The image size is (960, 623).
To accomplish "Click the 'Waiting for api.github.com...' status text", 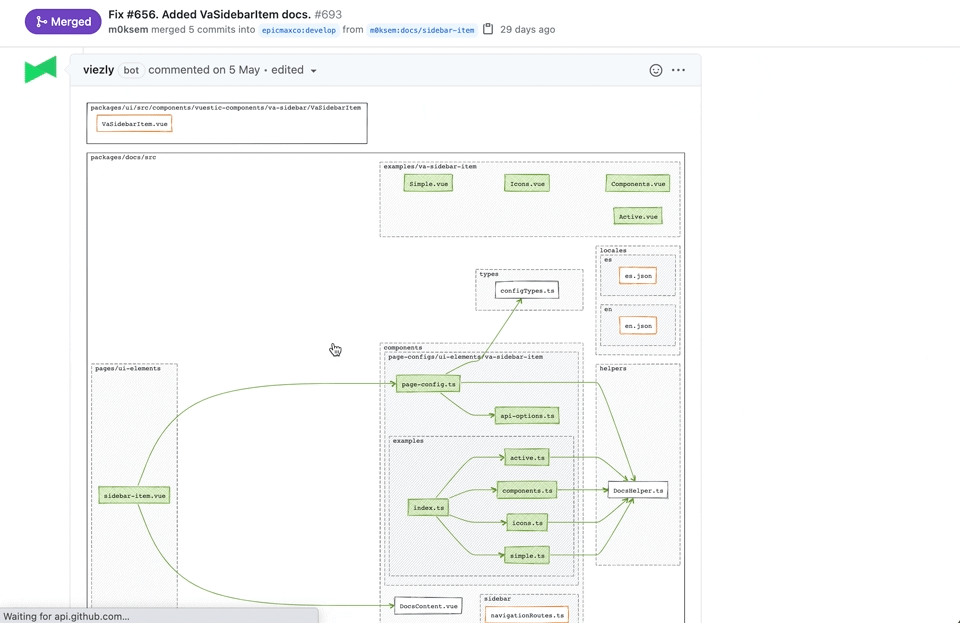I will pyautogui.click(x=66, y=616).
